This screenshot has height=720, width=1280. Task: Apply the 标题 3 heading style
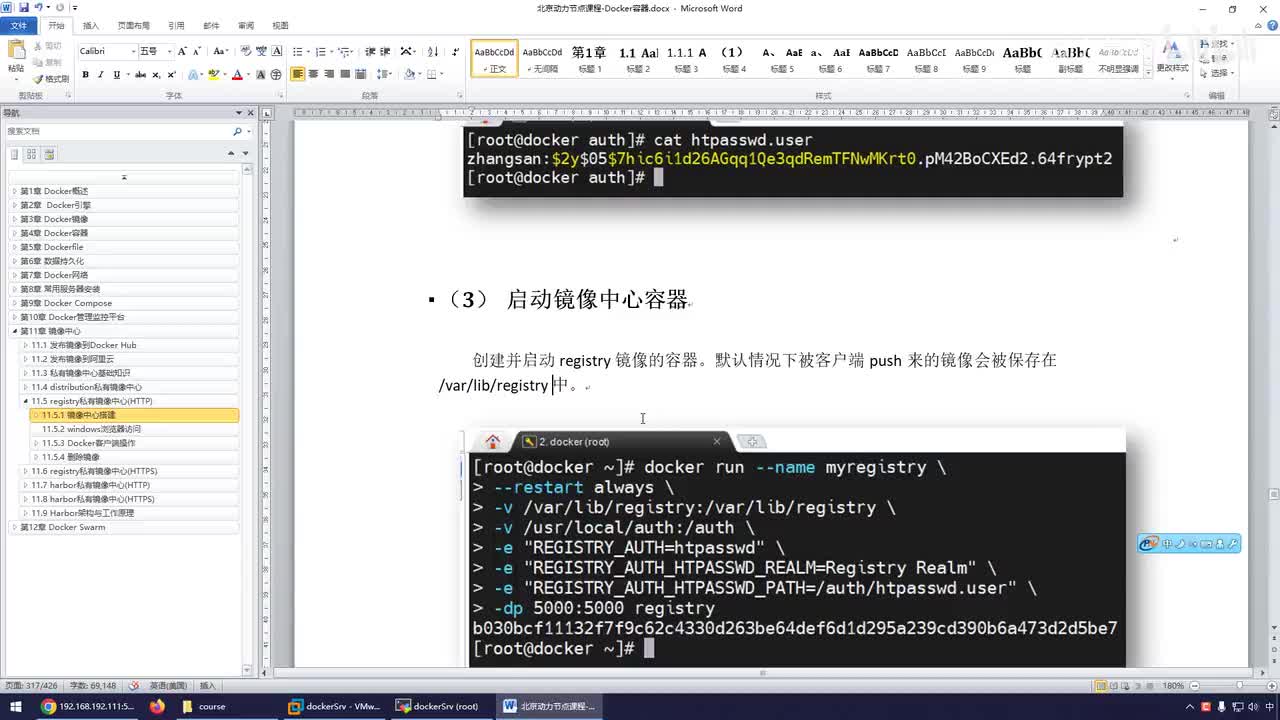click(686, 59)
